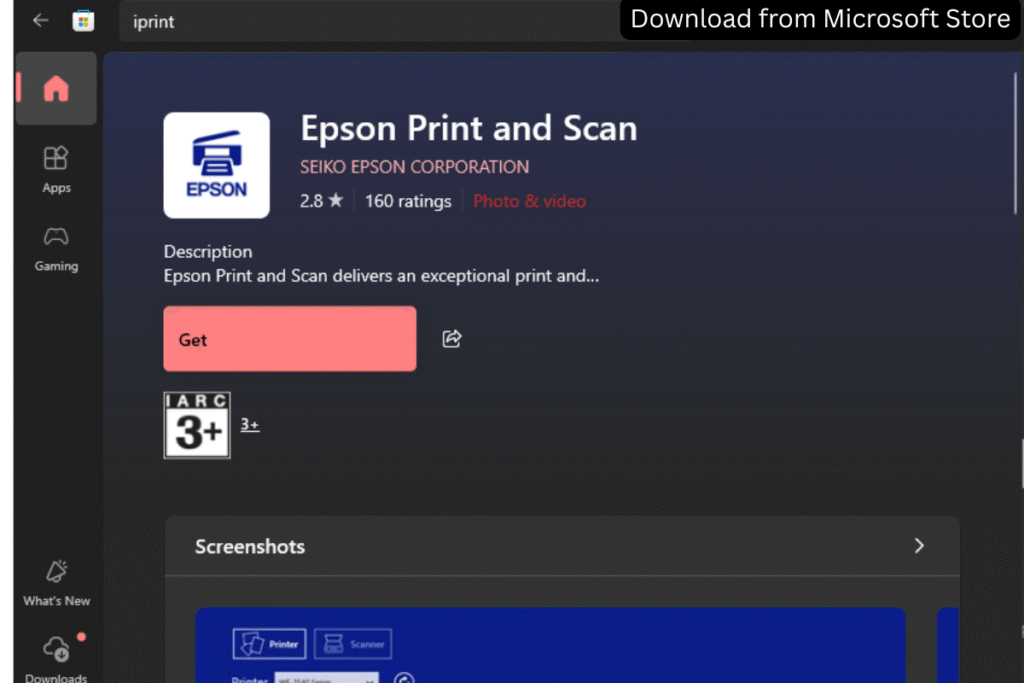Viewport: 1024px width, 683px height.
Task: View the 160 ratings
Action: (408, 201)
